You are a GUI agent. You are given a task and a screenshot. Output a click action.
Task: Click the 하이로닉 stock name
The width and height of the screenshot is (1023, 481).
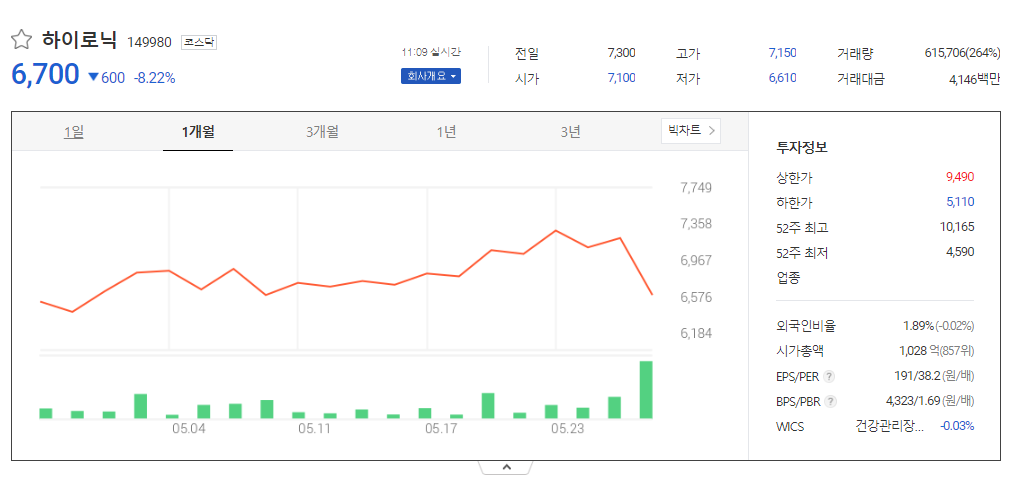80,40
